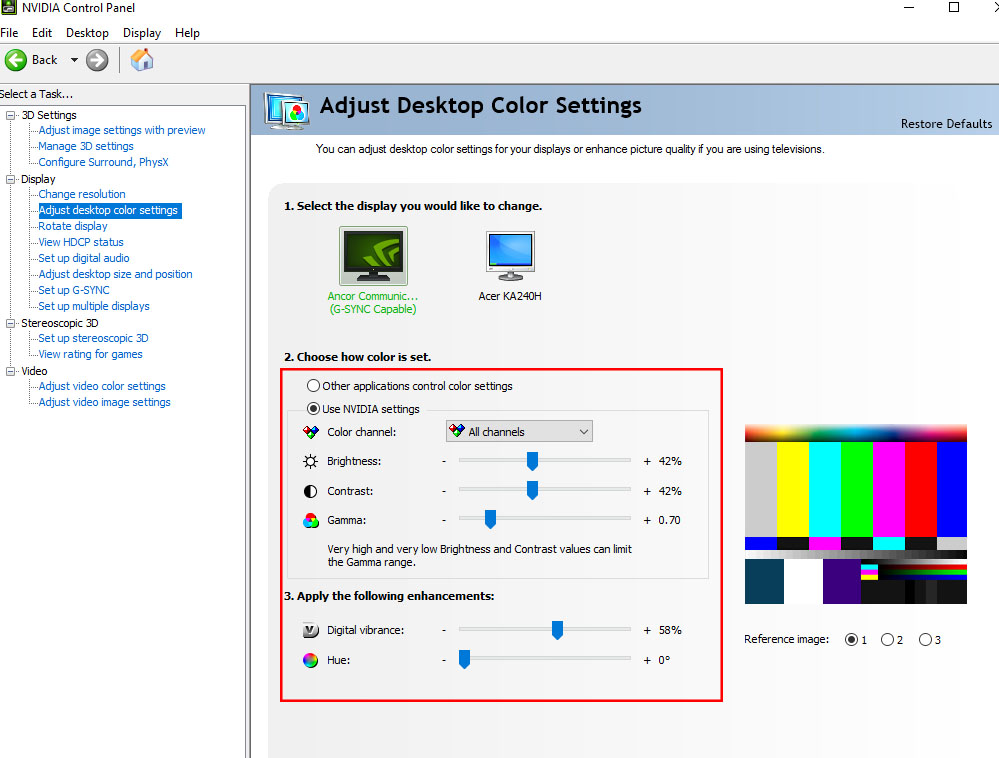Open Rotate display
999x758 pixels.
pos(73,226)
